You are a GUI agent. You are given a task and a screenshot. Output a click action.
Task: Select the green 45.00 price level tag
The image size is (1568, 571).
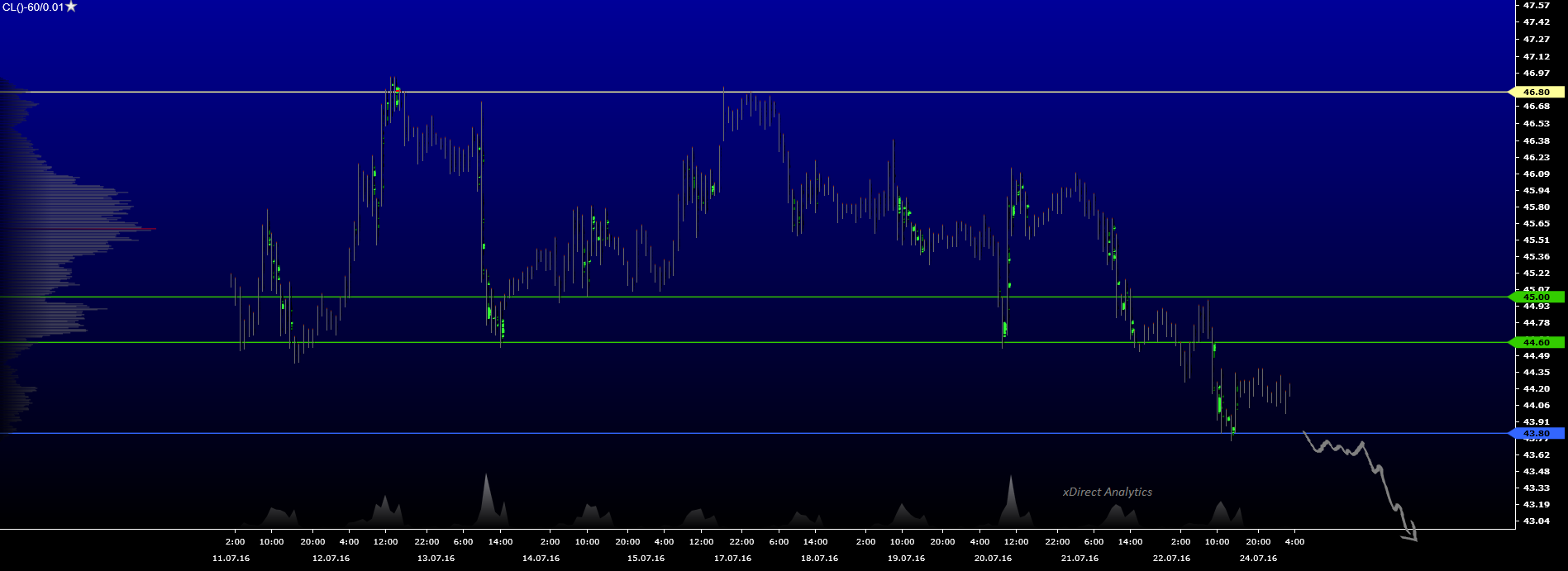(1536, 297)
